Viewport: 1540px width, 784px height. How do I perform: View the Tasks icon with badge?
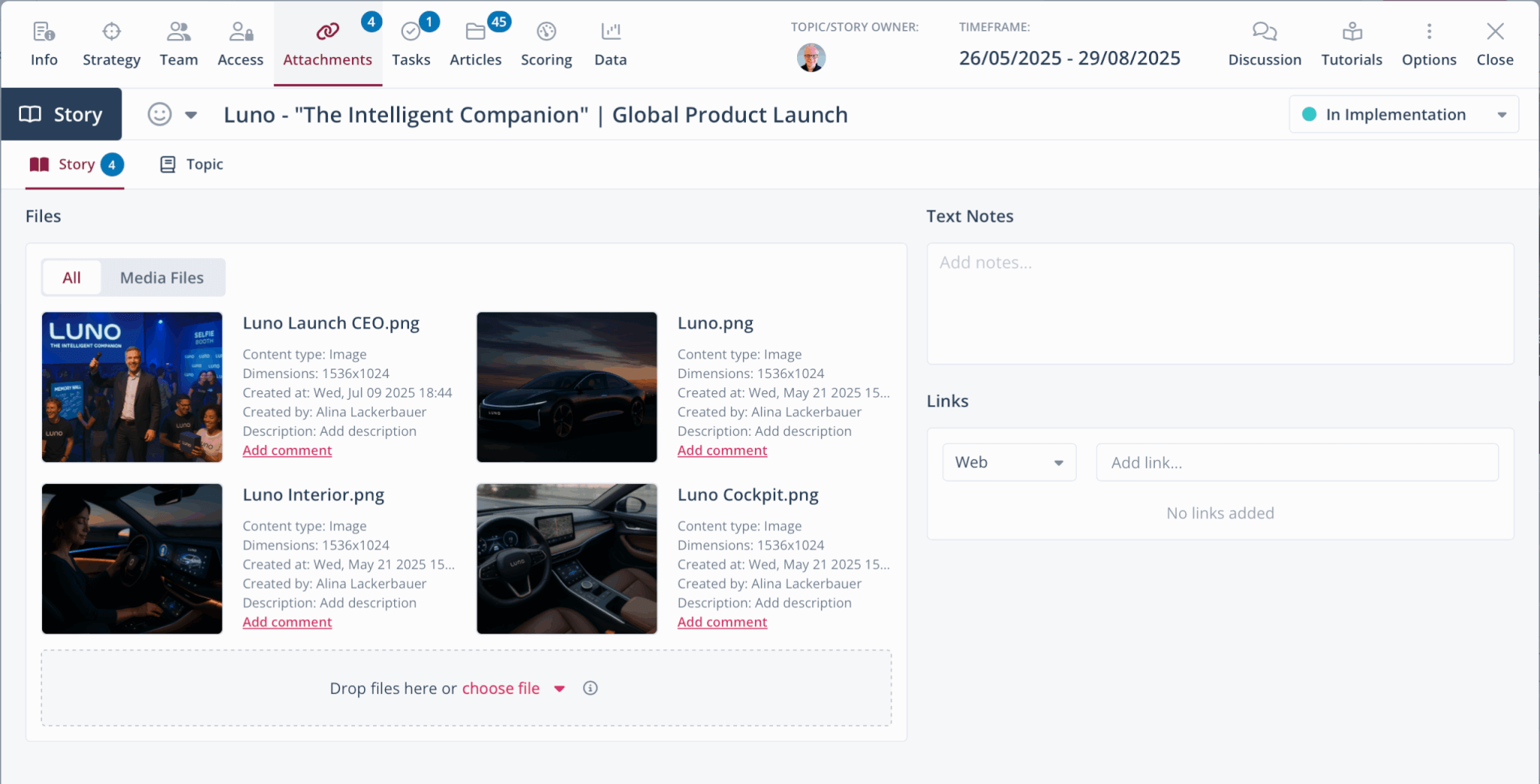click(x=411, y=43)
